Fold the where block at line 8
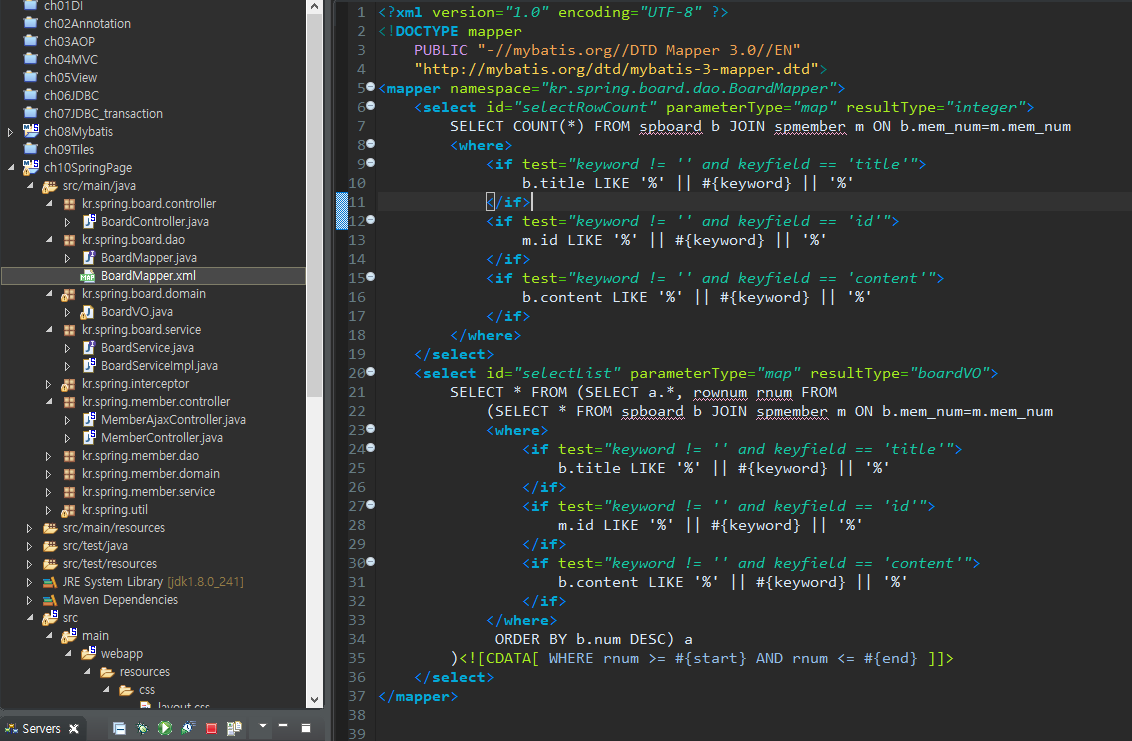 coord(370,144)
